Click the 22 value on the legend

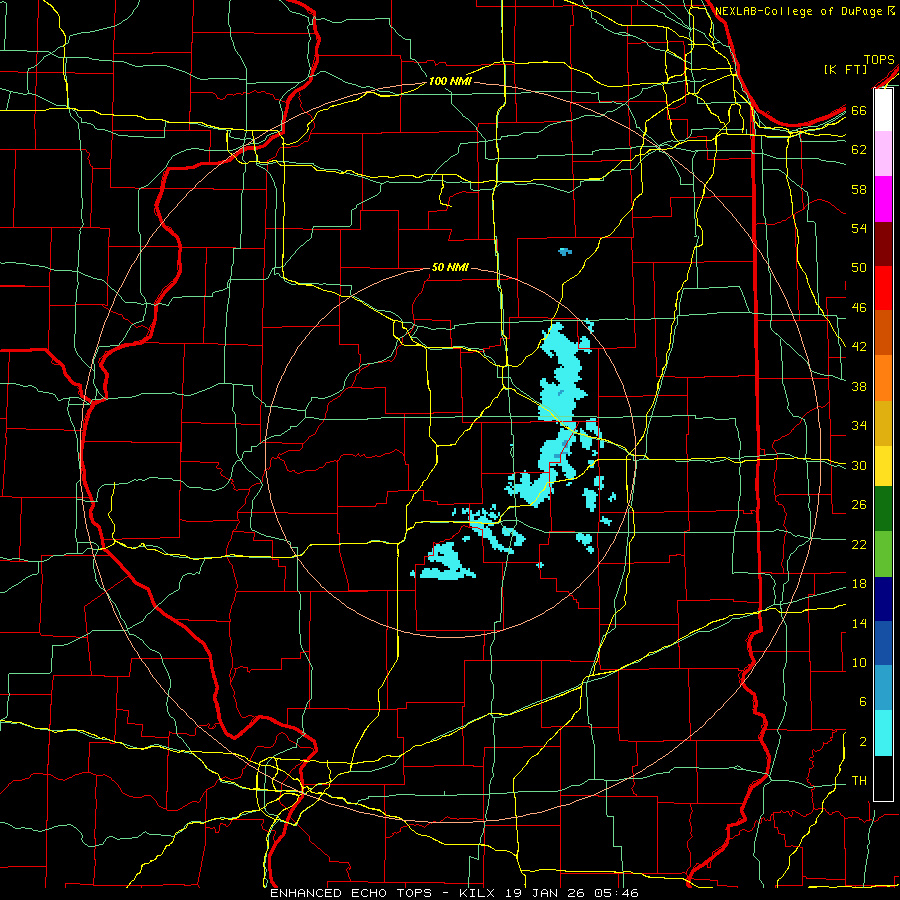click(859, 544)
